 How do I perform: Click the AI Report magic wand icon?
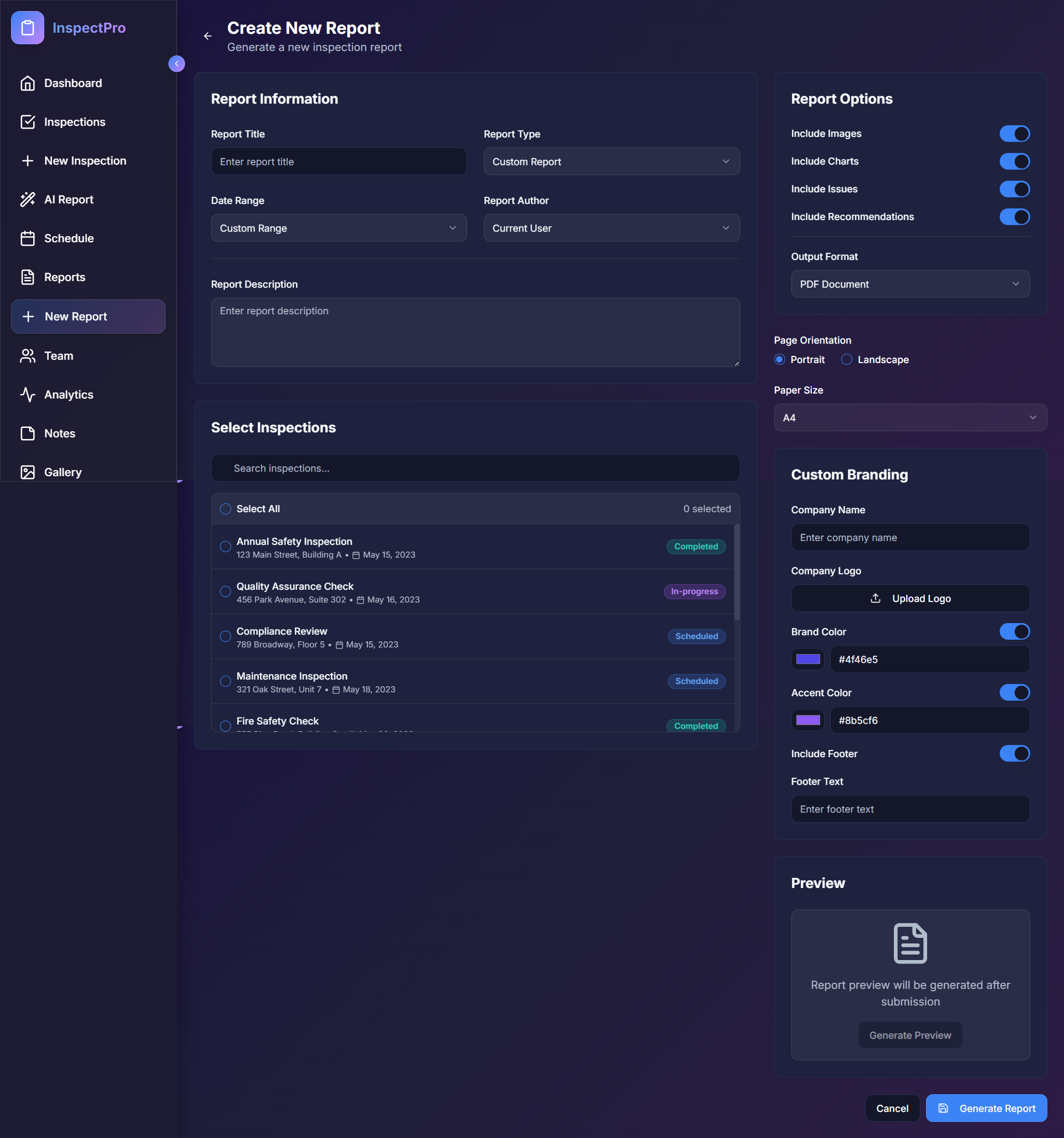pyautogui.click(x=28, y=200)
